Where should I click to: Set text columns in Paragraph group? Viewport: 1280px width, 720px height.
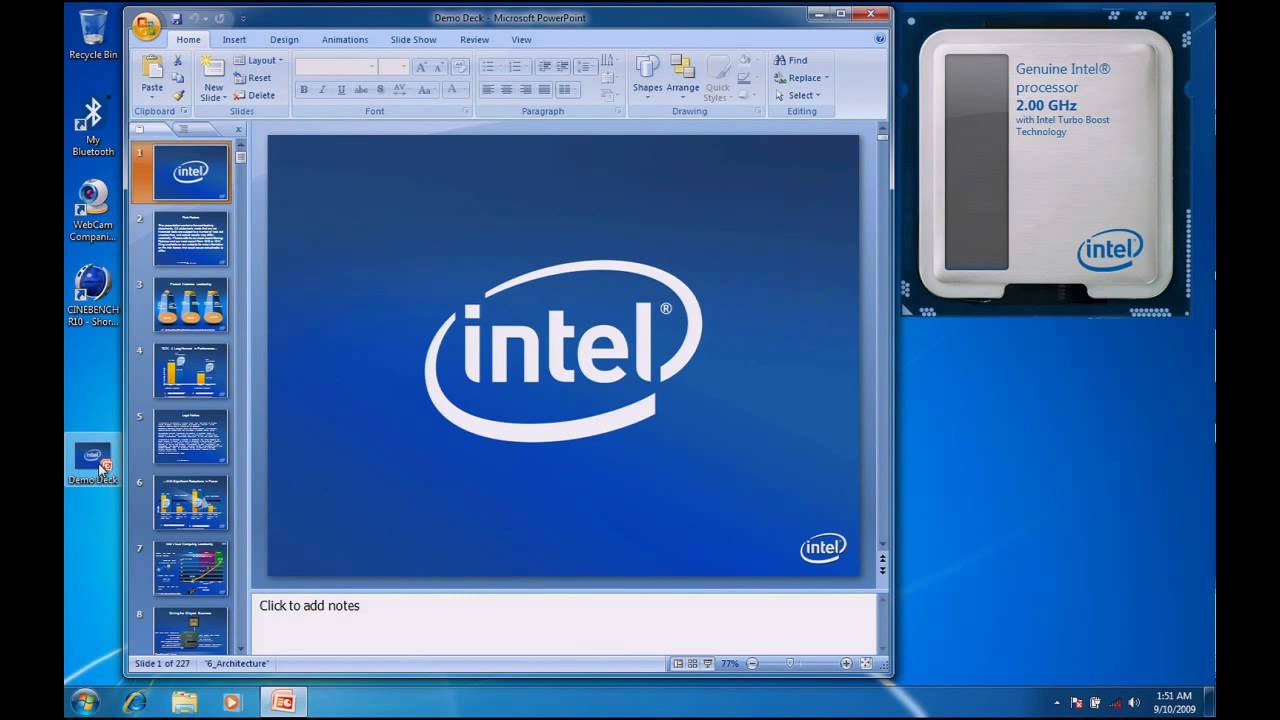[567, 90]
